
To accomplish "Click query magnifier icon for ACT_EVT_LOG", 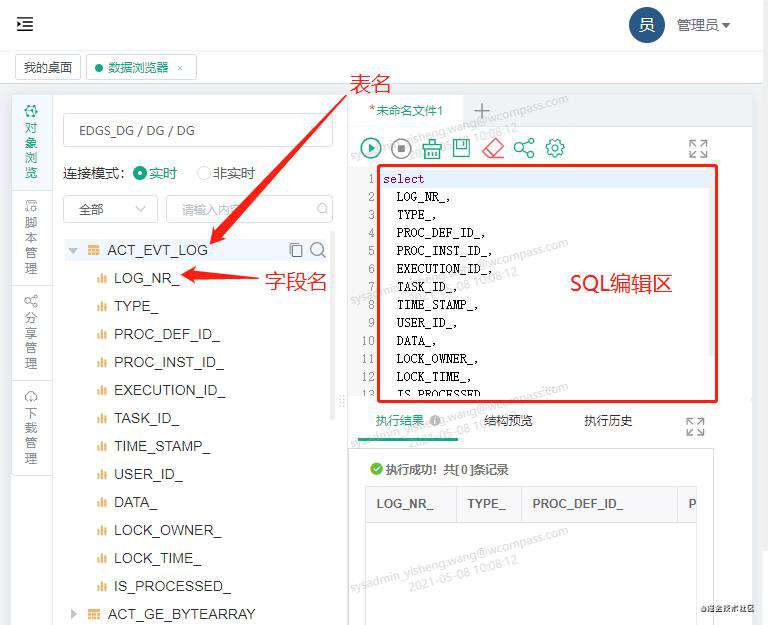I will (x=318, y=250).
